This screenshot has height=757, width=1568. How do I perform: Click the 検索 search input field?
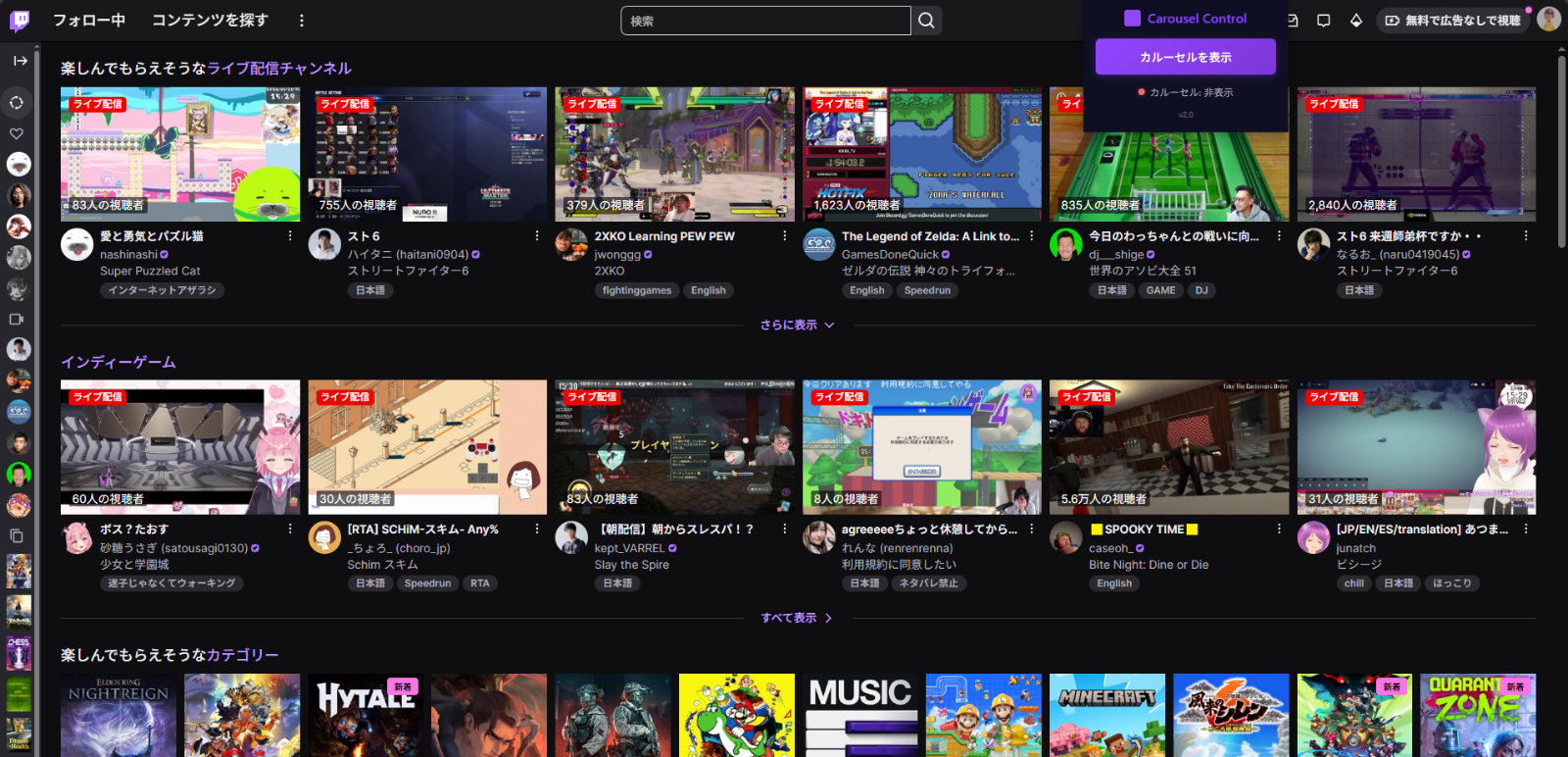(x=766, y=21)
